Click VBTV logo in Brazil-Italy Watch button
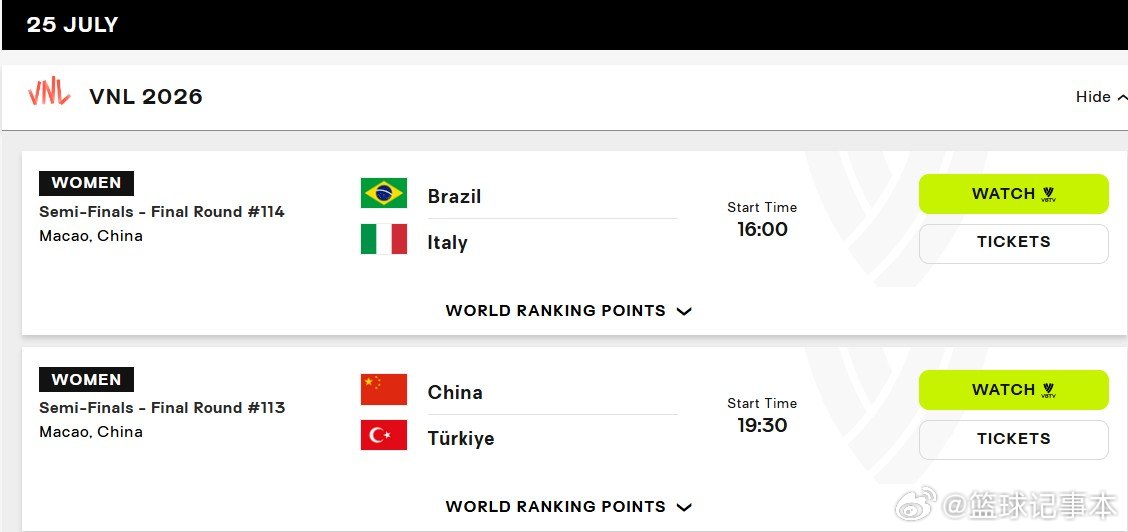 (x=1048, y=194)
